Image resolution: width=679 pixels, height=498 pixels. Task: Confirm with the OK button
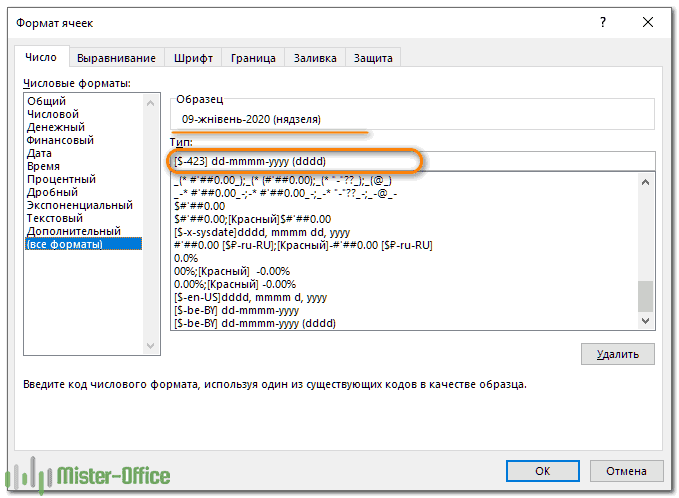542,470
